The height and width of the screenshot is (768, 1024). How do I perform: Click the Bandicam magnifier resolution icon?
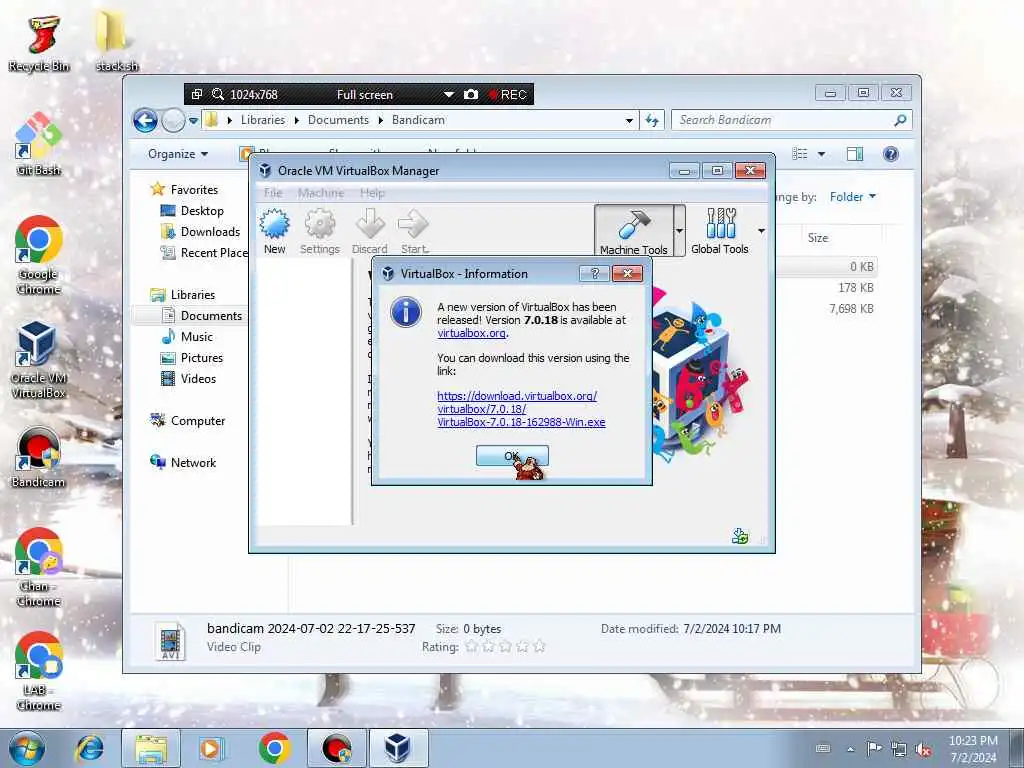pos(218,94)
